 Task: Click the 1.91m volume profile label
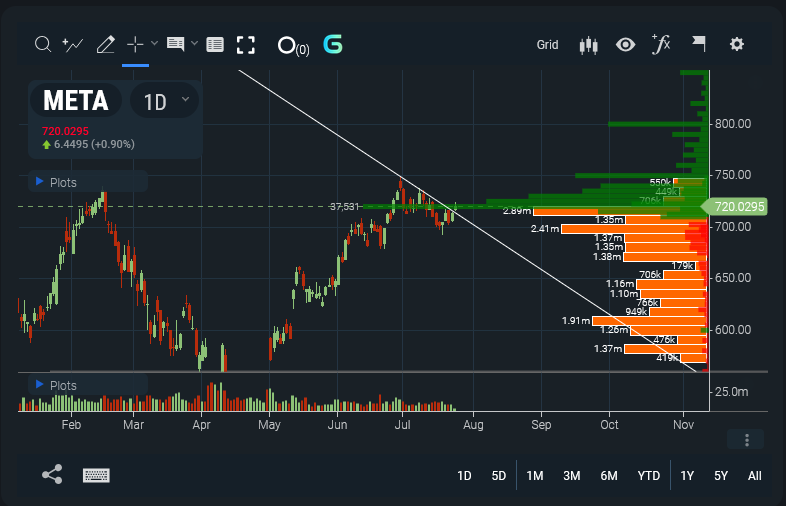coord(576,320)
